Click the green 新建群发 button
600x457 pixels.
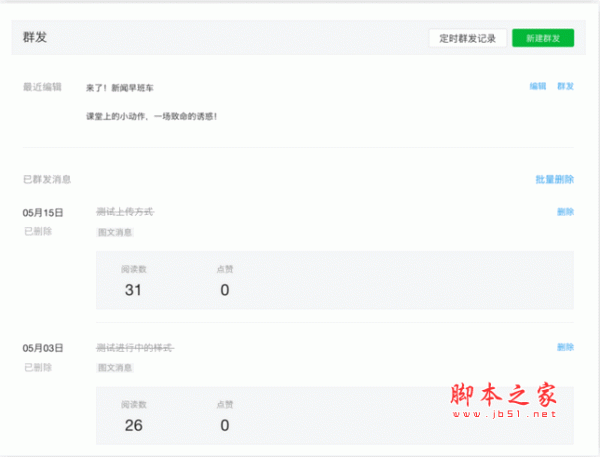543,38
